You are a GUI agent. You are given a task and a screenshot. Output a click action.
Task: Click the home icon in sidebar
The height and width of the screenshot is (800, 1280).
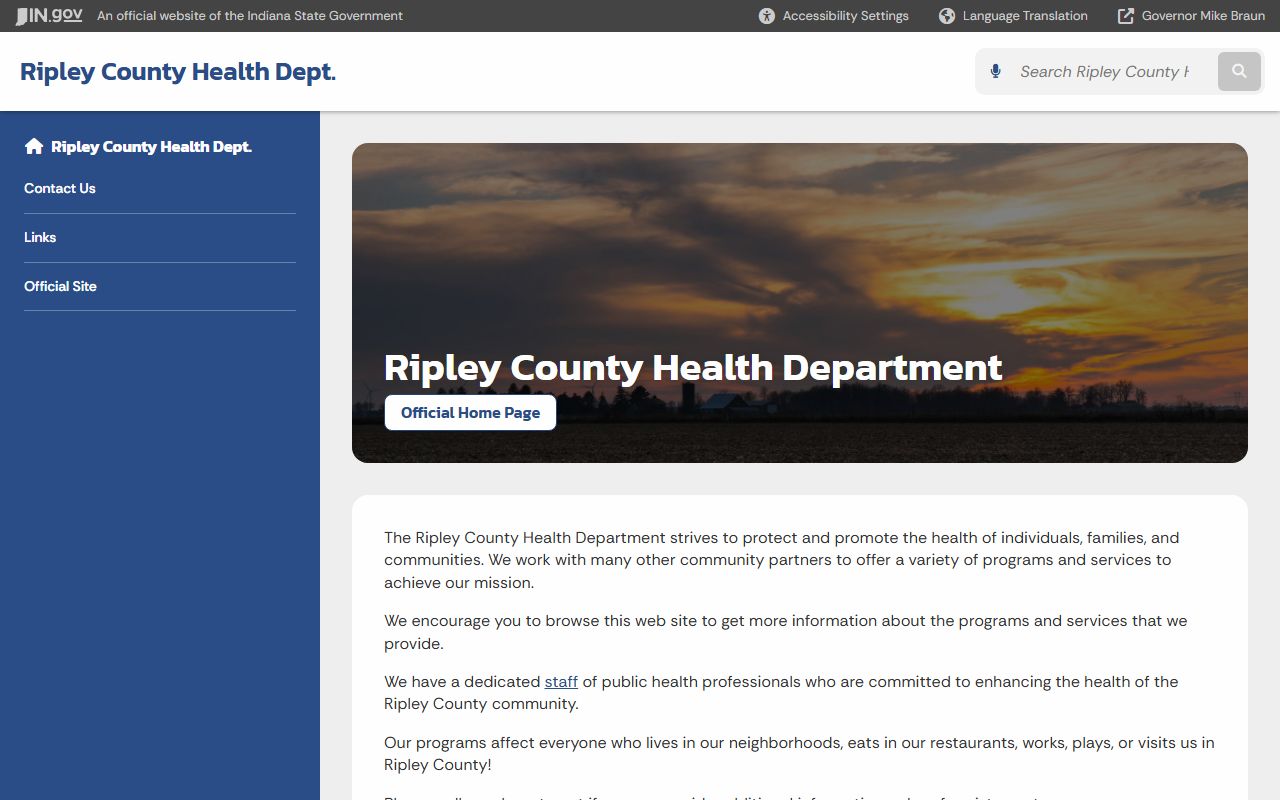click(34, 146)
